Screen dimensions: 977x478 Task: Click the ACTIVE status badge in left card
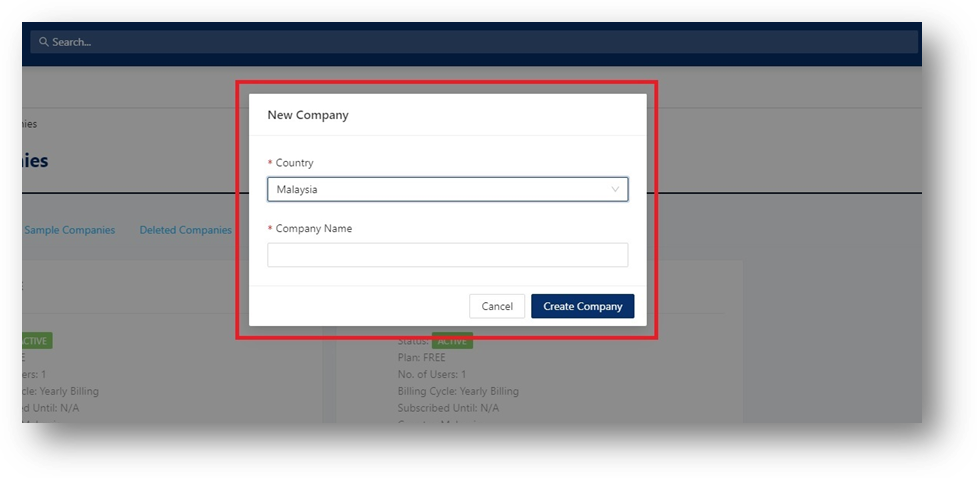pyautogui.click(x=37, y=341)
